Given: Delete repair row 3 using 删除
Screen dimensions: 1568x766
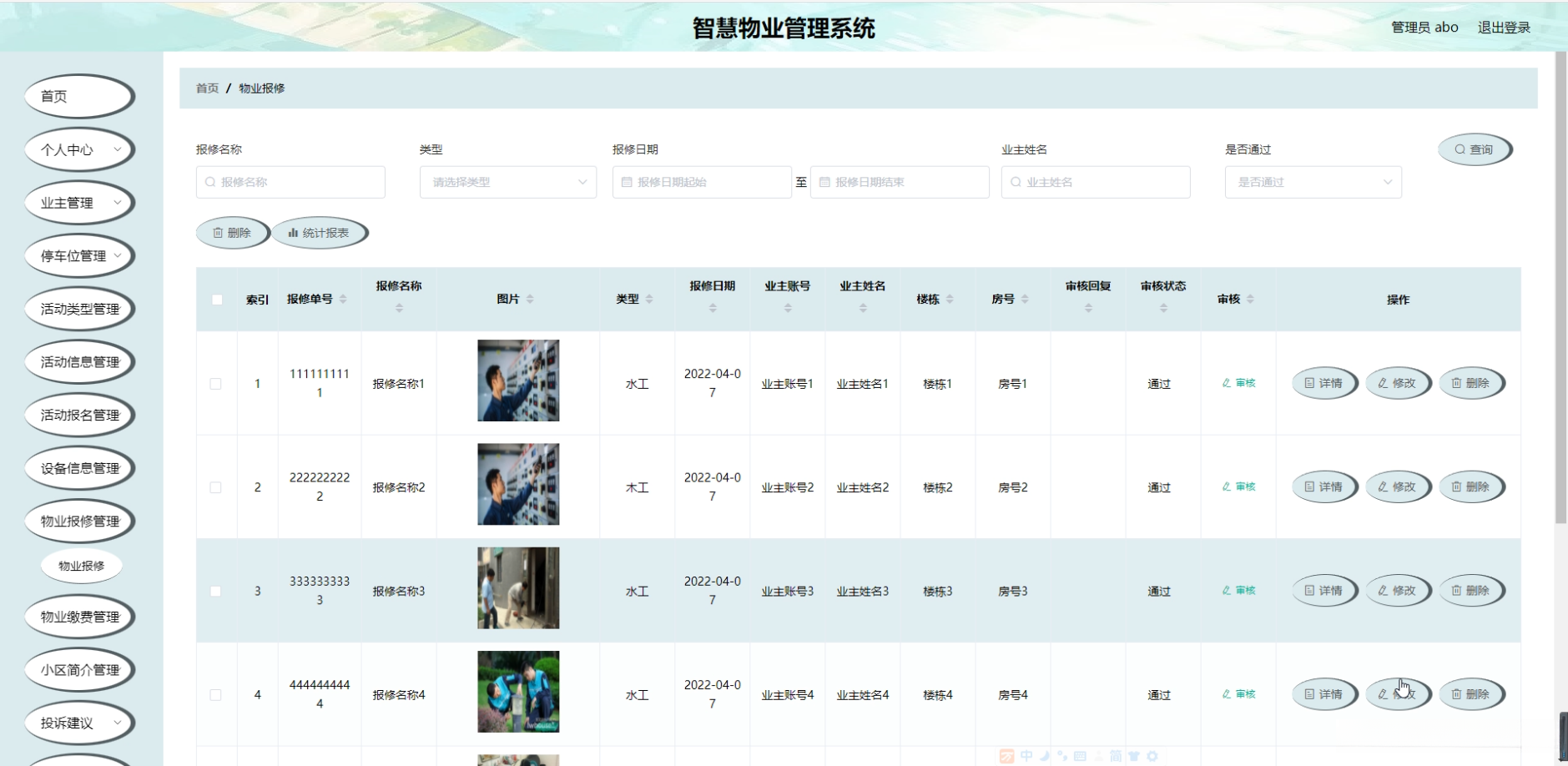Looking at the screenshot, I should [x=1470, y=591].
